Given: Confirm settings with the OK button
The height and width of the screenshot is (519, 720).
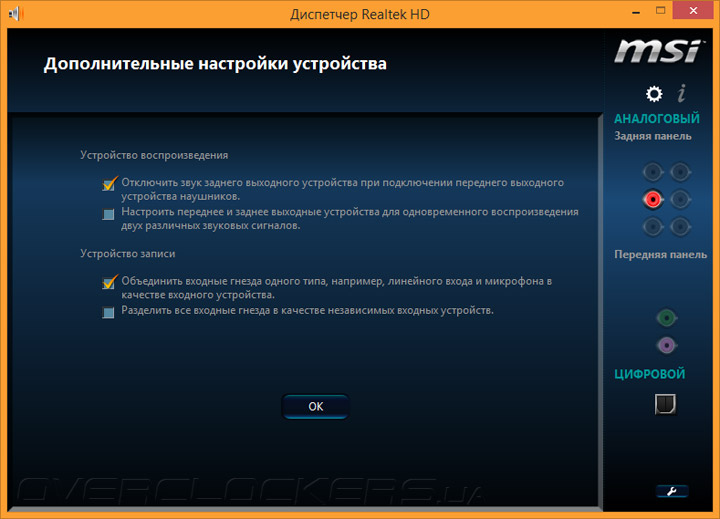Looking at the screenshot, I should tap(315, 406).
